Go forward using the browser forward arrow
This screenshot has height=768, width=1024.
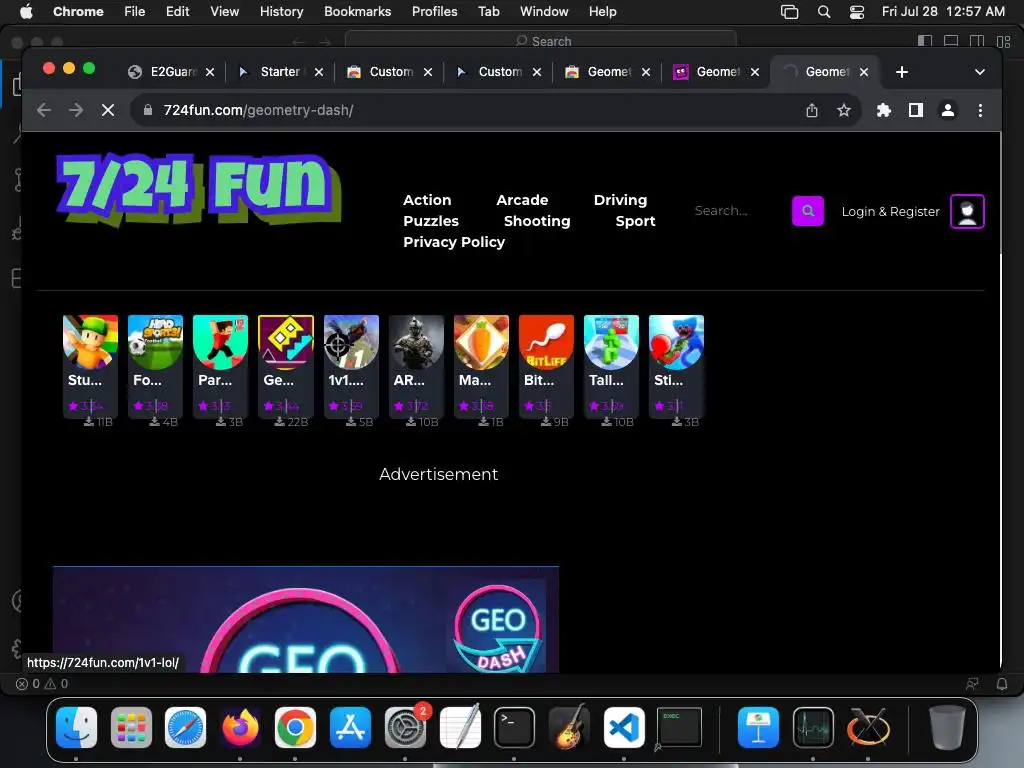(76, 110)
